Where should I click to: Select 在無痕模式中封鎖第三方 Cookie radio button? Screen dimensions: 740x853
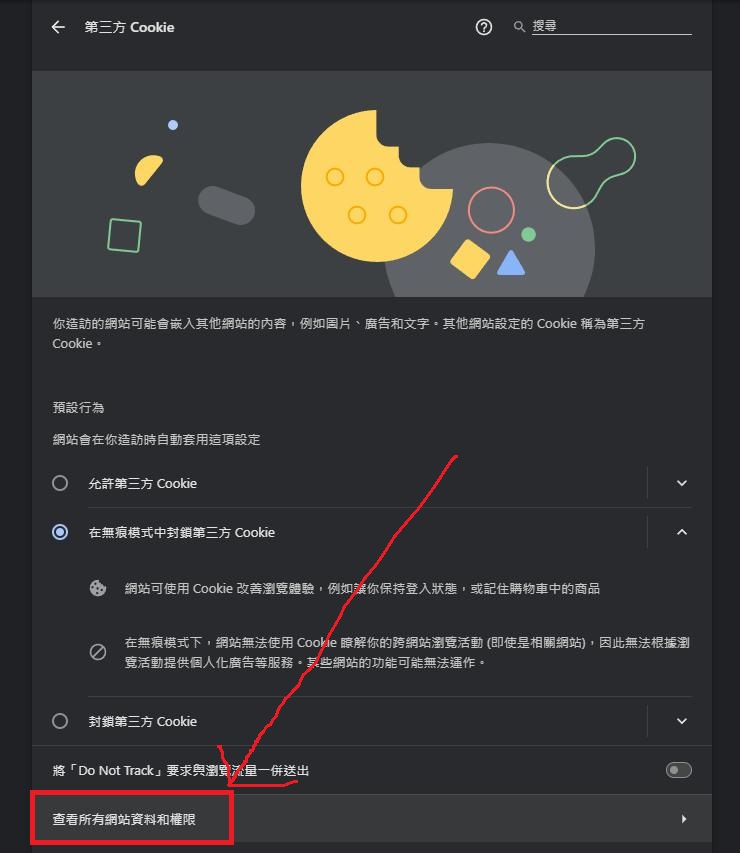tap(60, 532)
